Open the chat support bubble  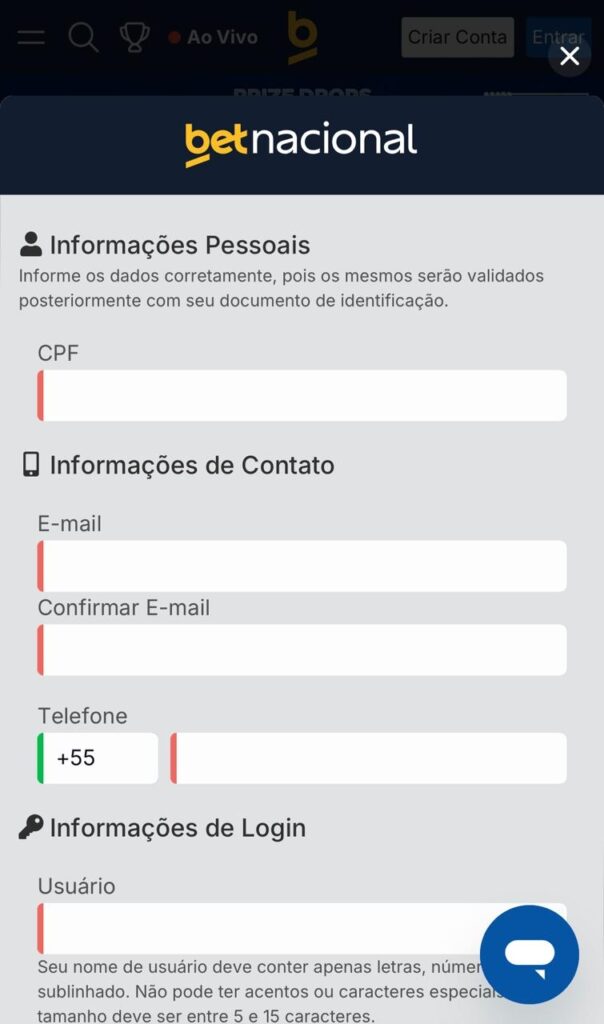click(x=529, y=953)
